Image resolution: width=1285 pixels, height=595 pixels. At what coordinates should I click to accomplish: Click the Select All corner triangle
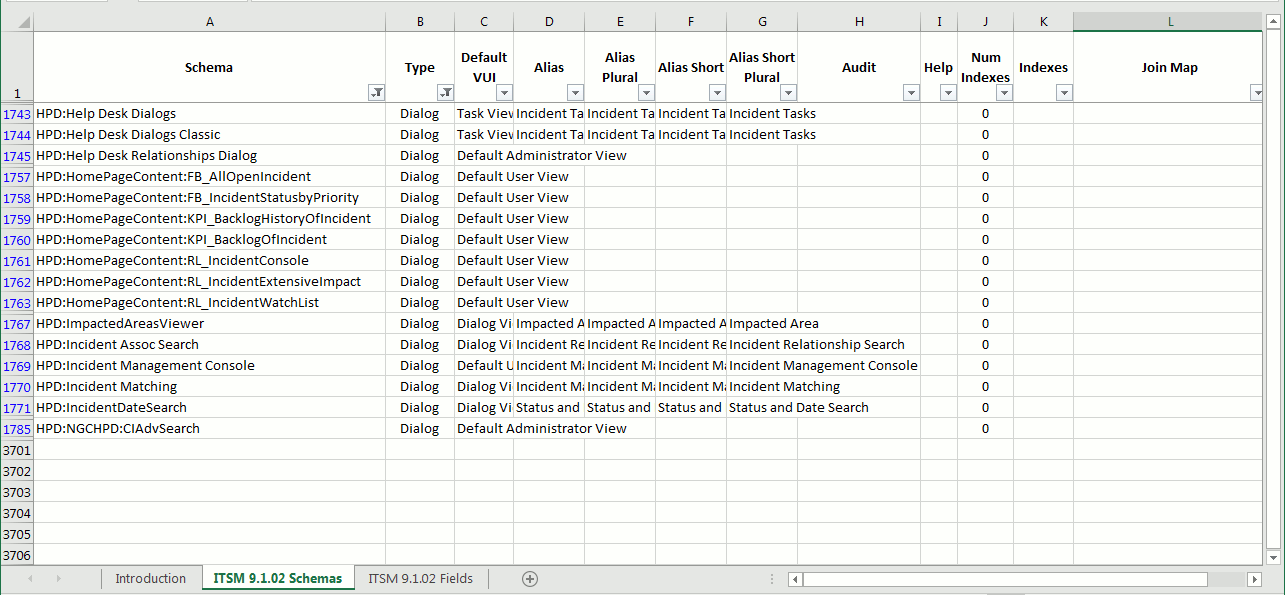point(22,22)
